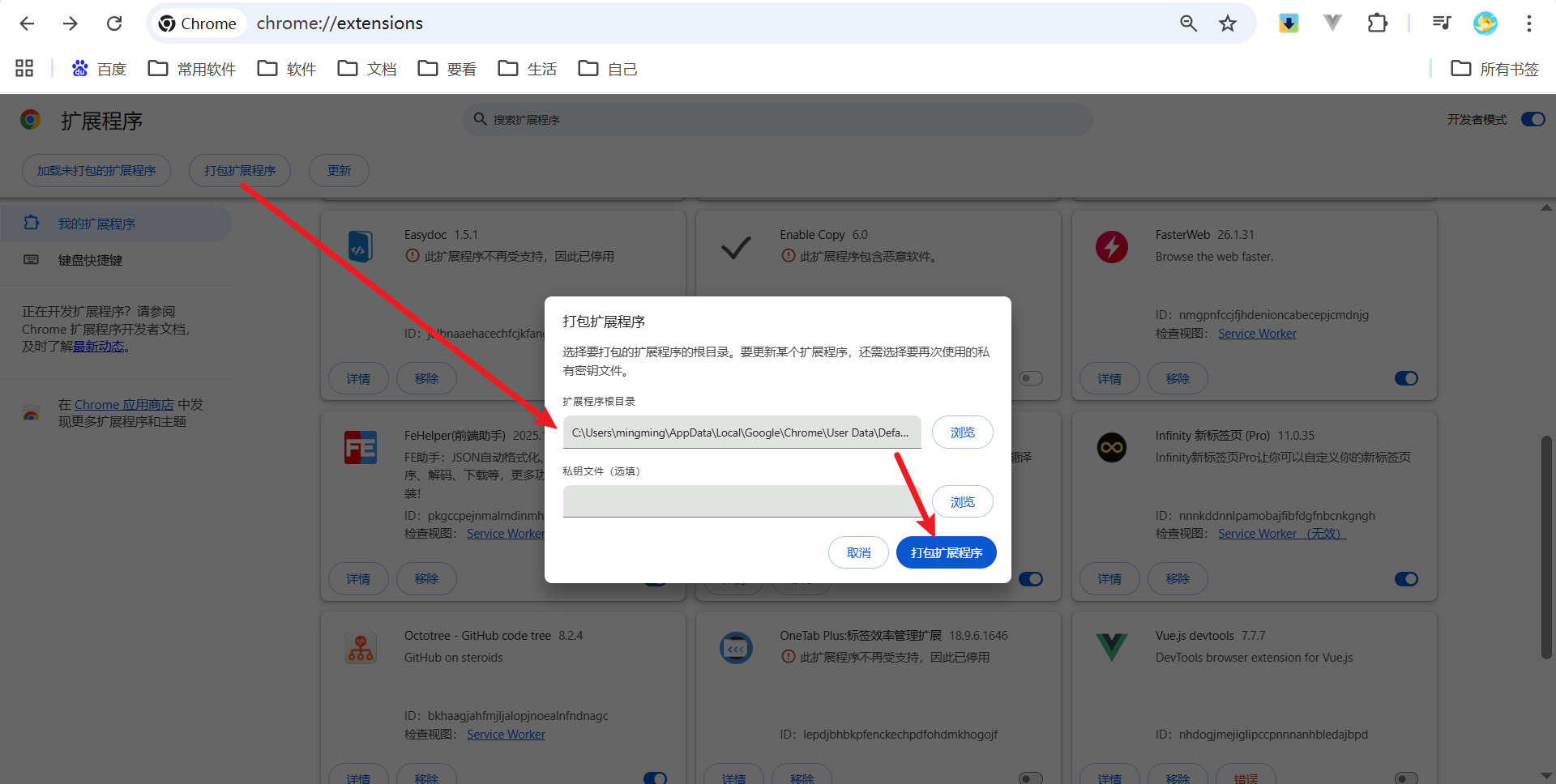1556x784 pixels.
Task: Click the 更新 button
Action: click(x=339, y=171)
